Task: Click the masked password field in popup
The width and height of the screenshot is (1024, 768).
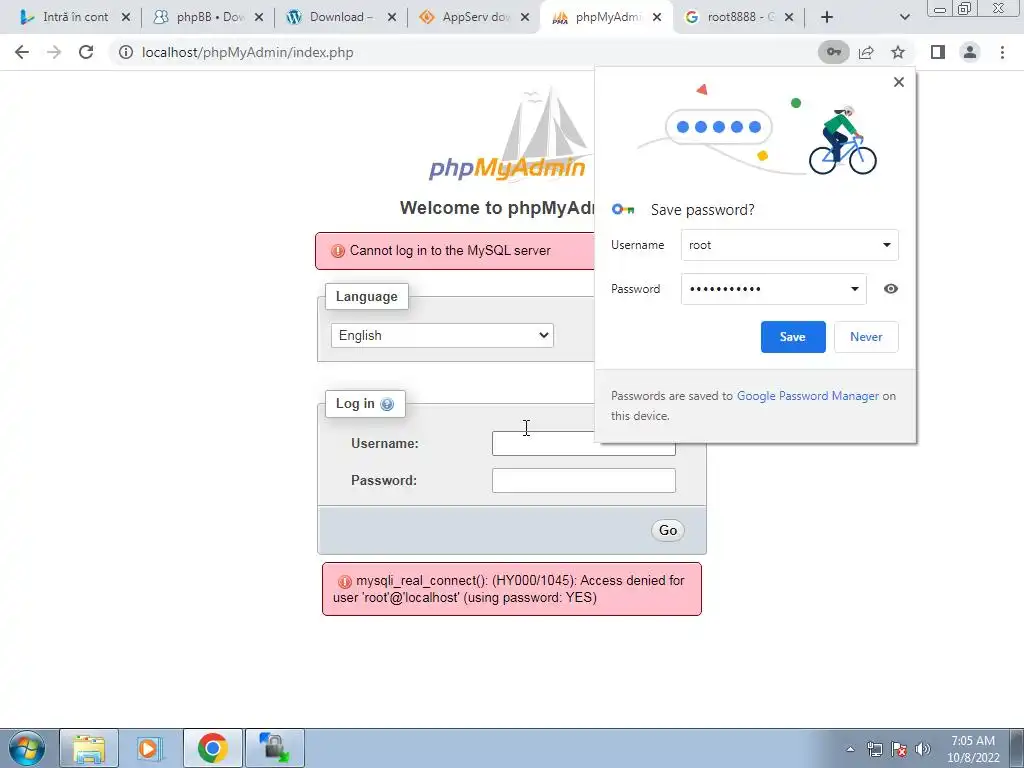Action: [x=773, y=289]
